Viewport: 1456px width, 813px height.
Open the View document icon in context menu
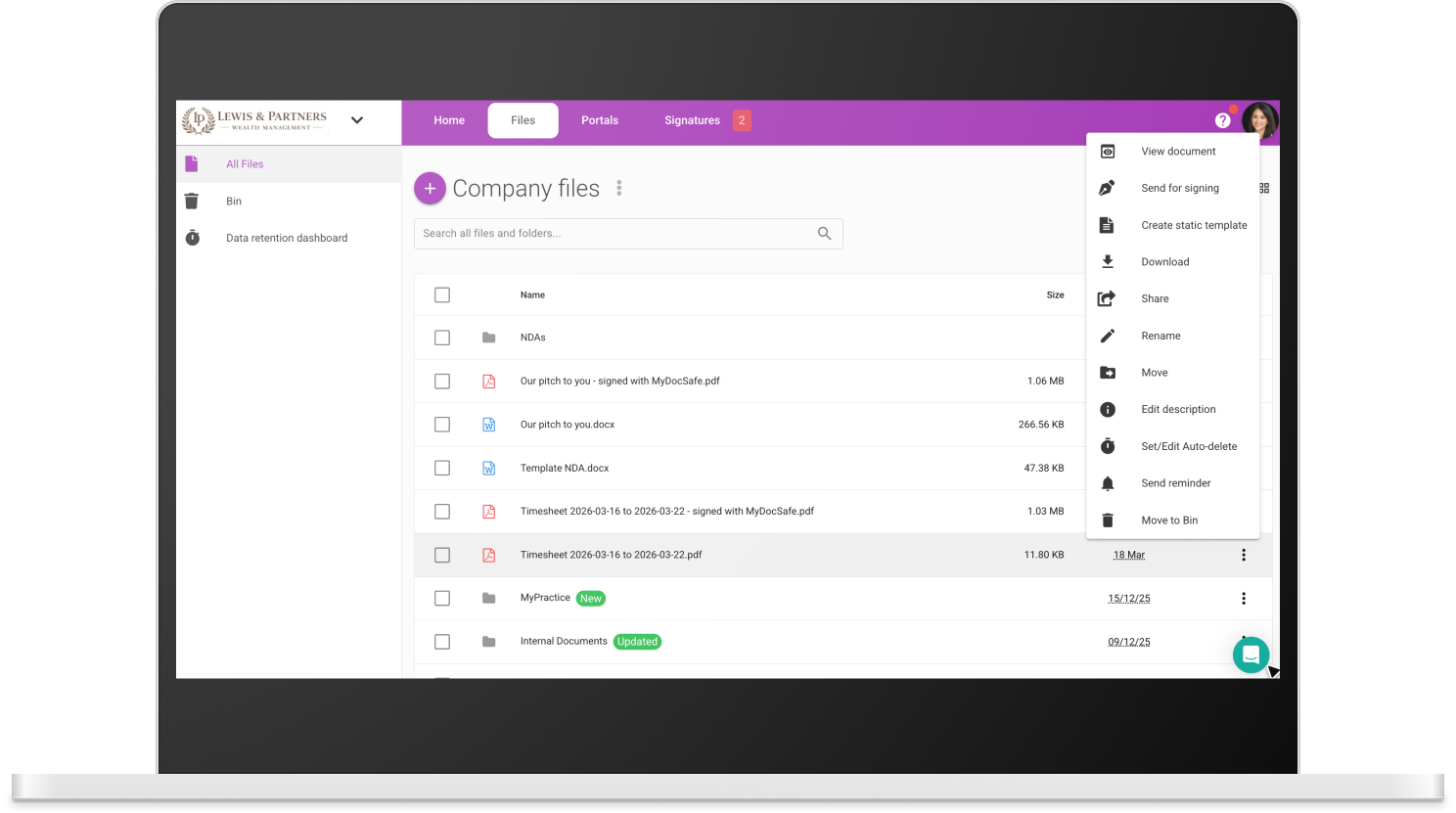pos(1108,151)
